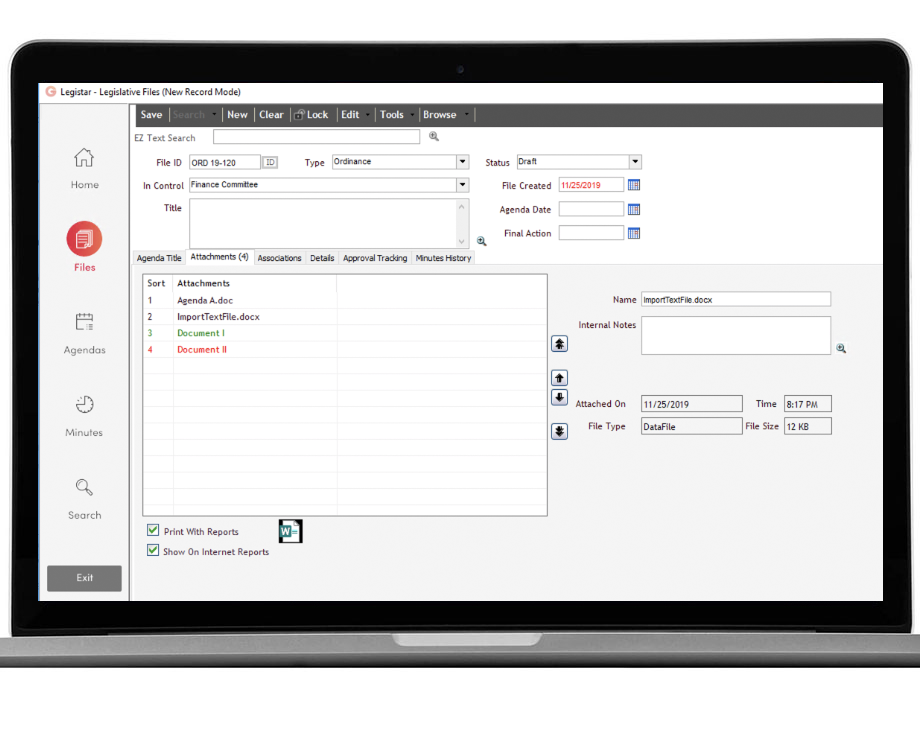Click the File ID input field
This screenshot has height=750, width=920.
(225, 163)
